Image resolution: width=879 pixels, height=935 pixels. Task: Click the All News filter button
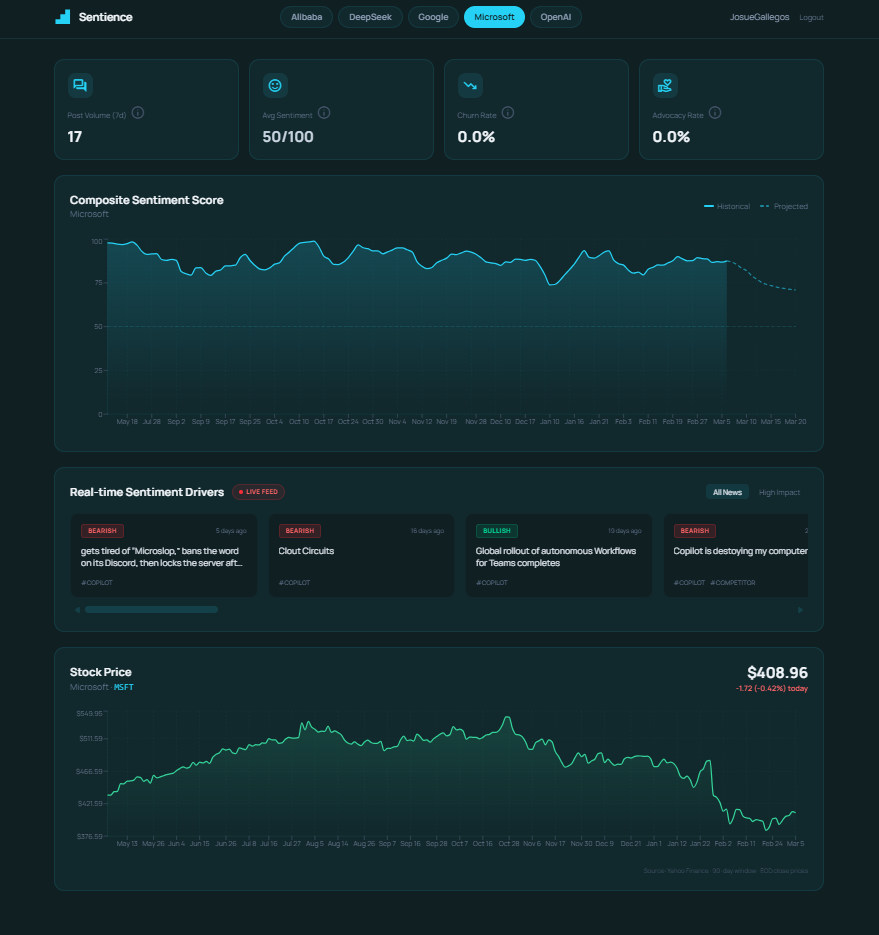click(727, 492)
